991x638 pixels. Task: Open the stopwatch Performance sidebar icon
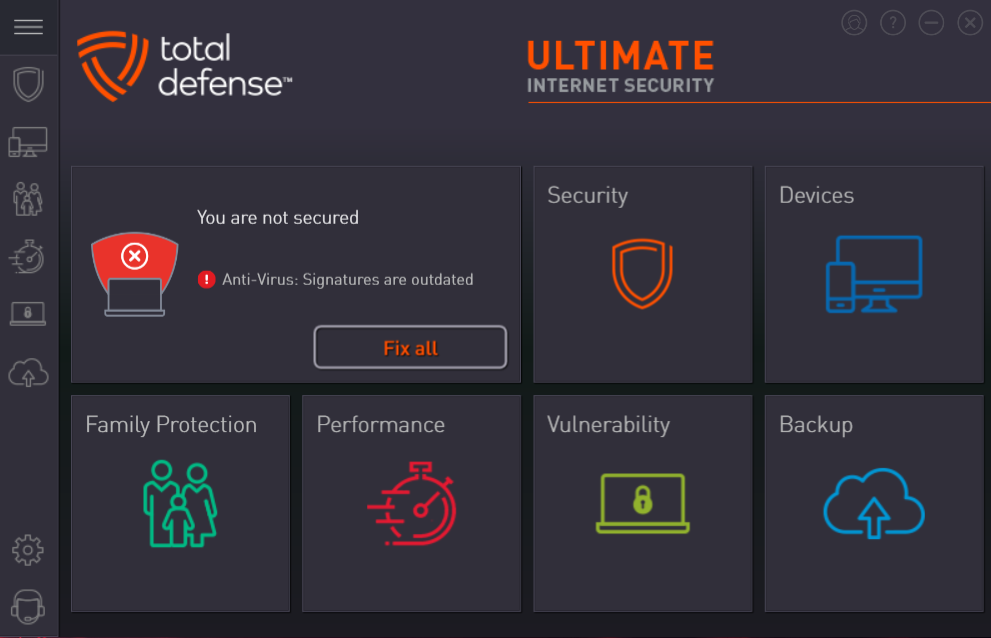[x=27, y=256]
